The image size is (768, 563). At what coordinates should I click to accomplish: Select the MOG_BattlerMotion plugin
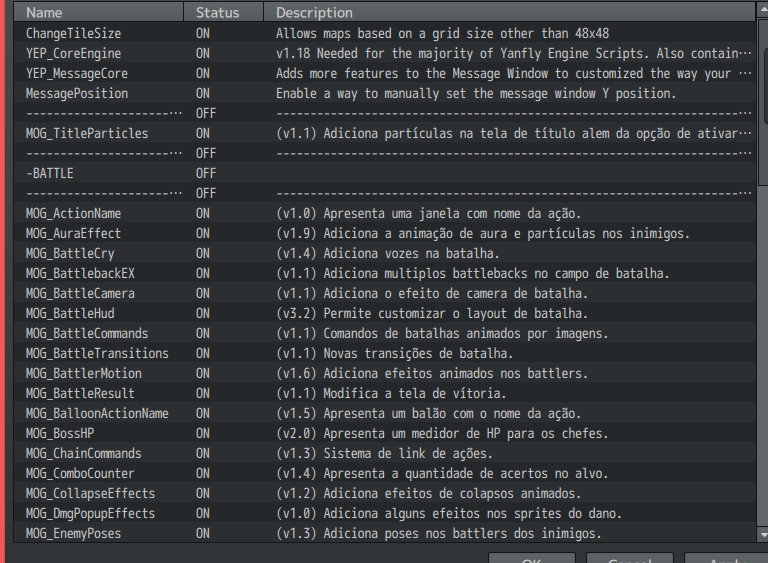pos(384,373)
